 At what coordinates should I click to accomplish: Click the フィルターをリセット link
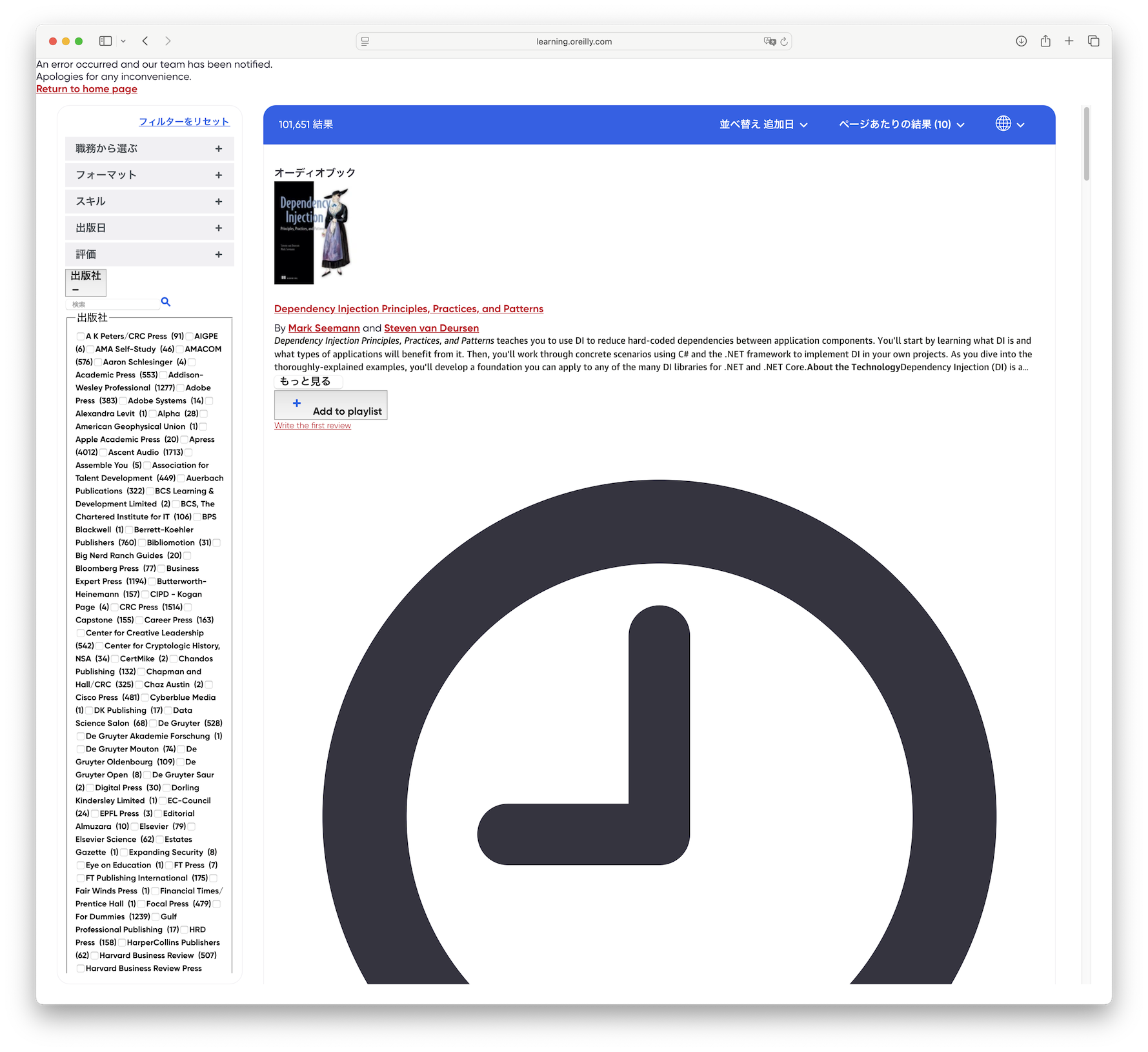point(184,121)
